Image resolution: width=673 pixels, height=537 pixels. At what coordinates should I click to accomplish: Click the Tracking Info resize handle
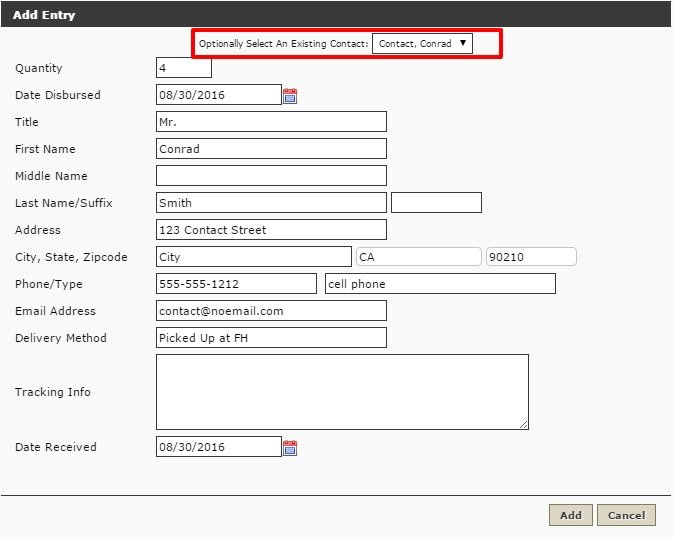point(524,425)
